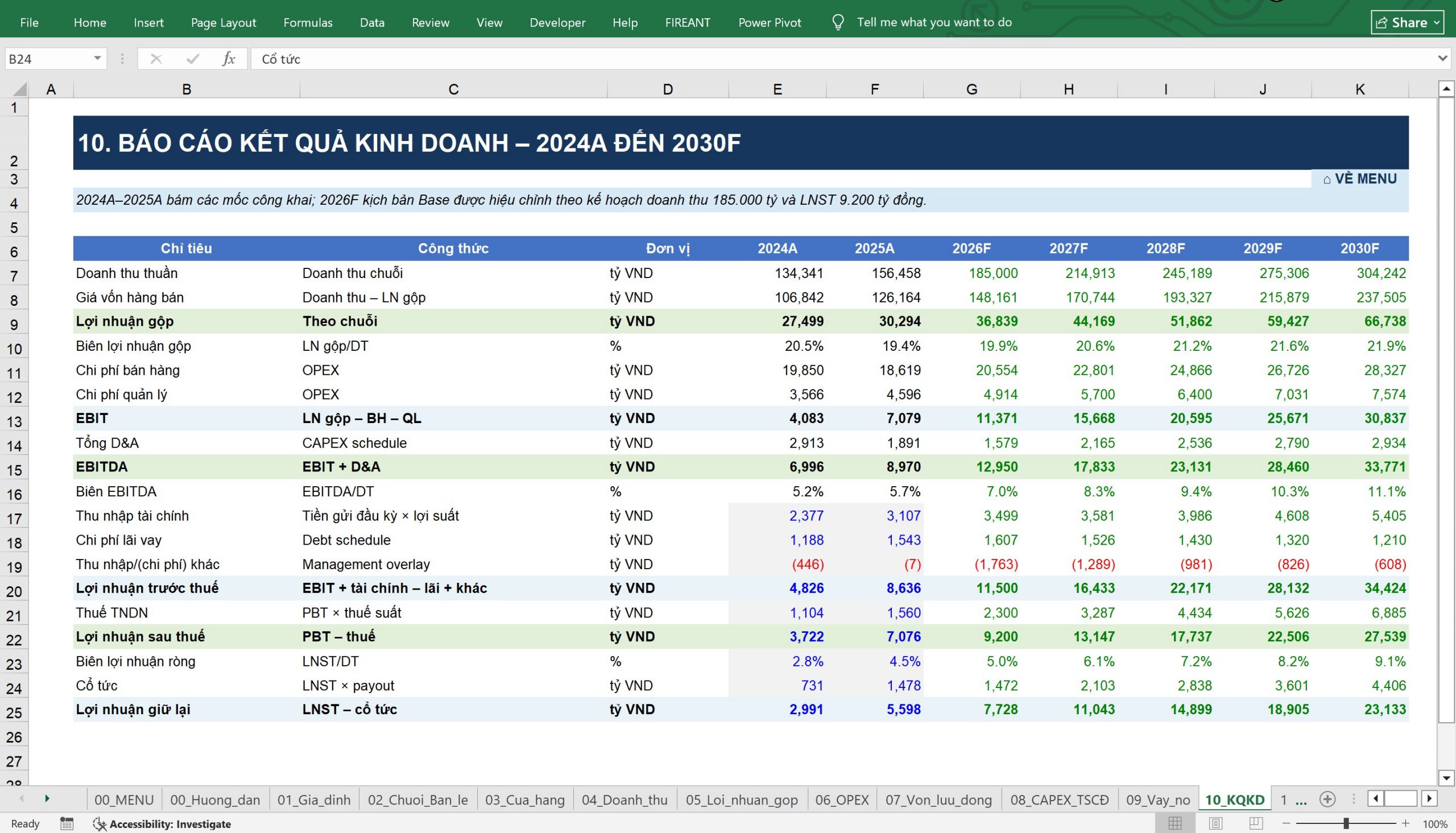Click the macro recording status bar icon

(67, 823)
